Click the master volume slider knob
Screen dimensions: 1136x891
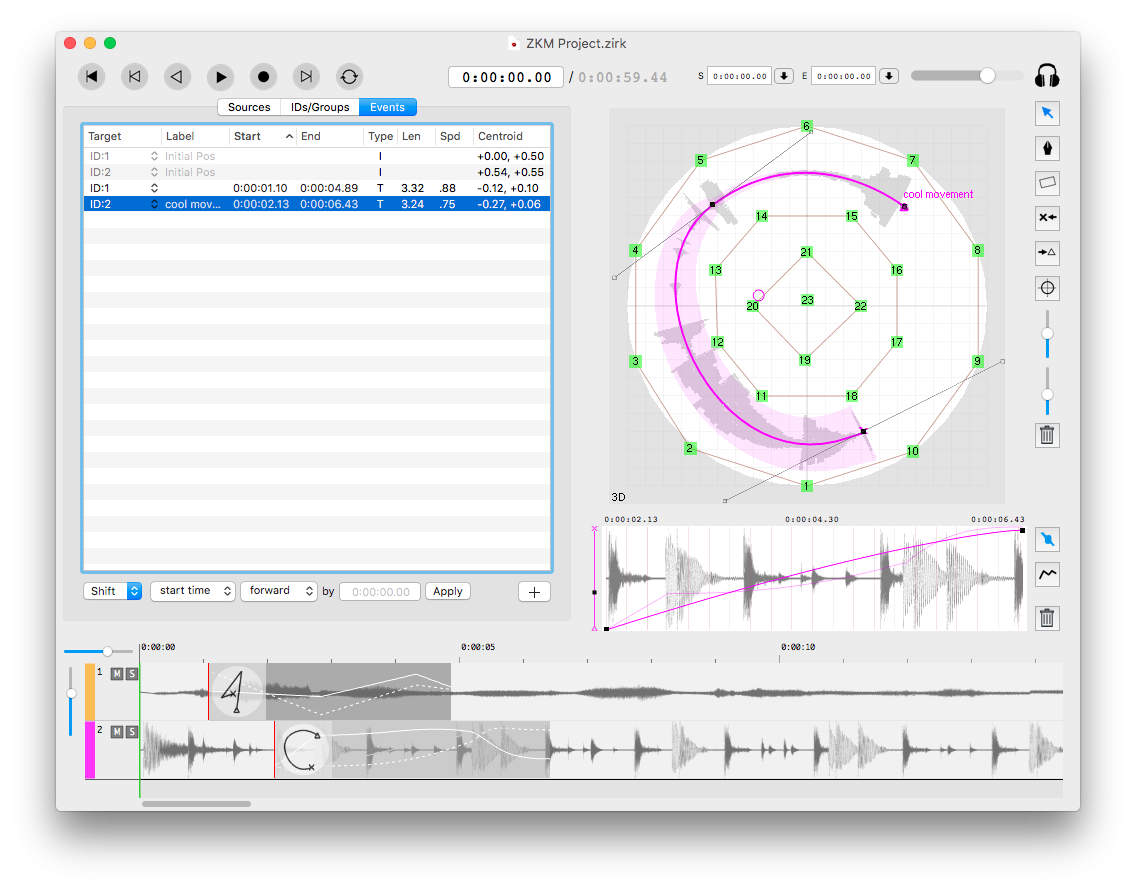click(987, 76)
